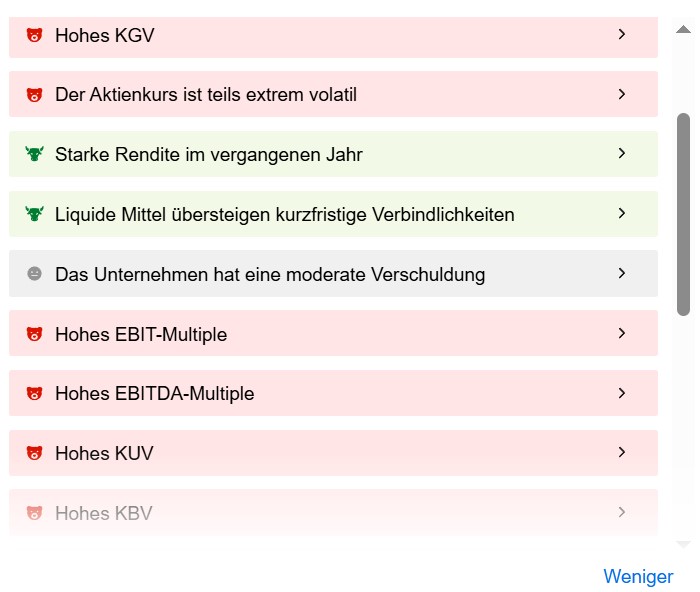Image resolution: width=700 pixels, height=592 pixels.
Task: Click the green bull icon beside Starke Rendite
Action: click(x=34, y=154)
